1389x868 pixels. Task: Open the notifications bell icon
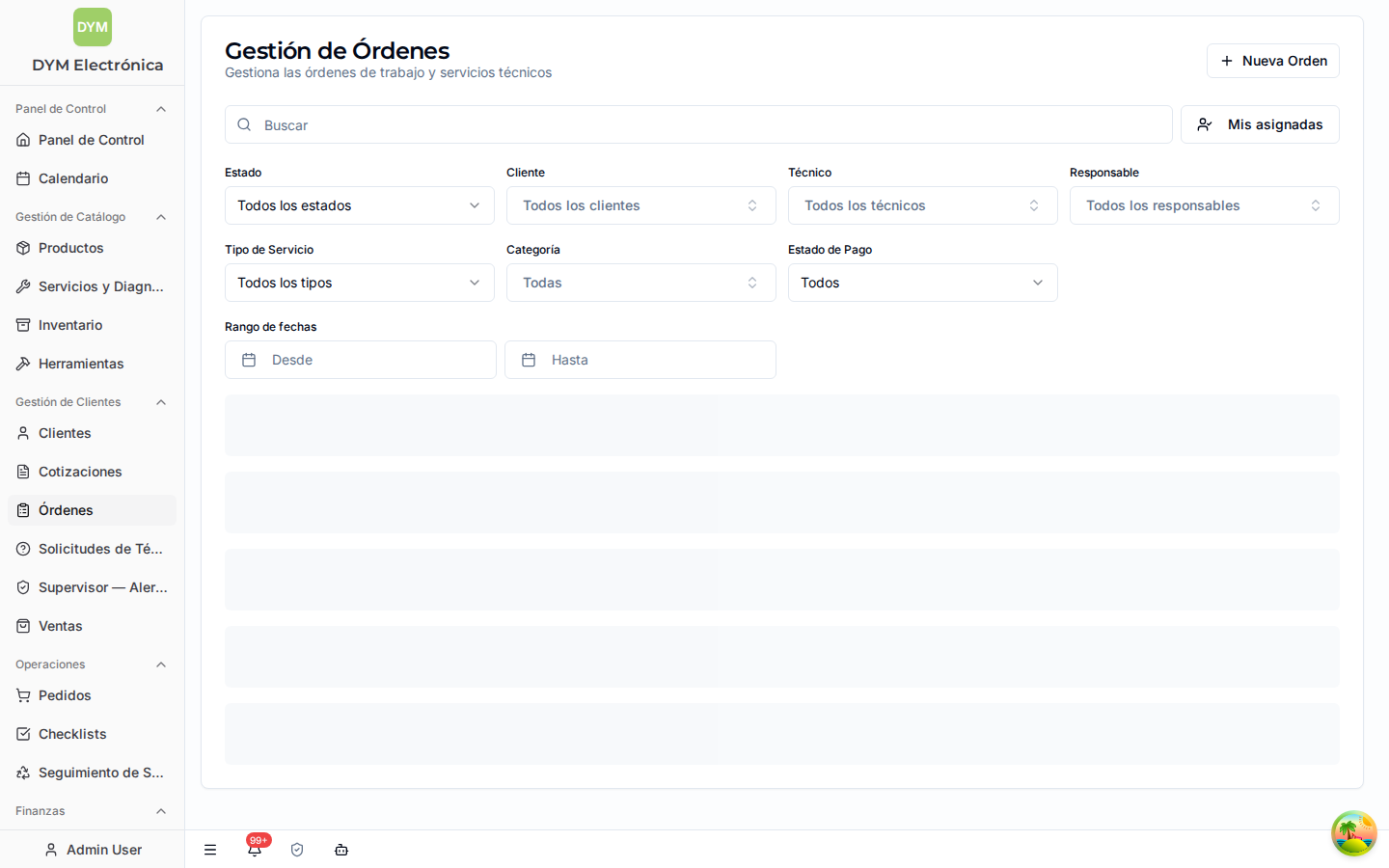255,850
